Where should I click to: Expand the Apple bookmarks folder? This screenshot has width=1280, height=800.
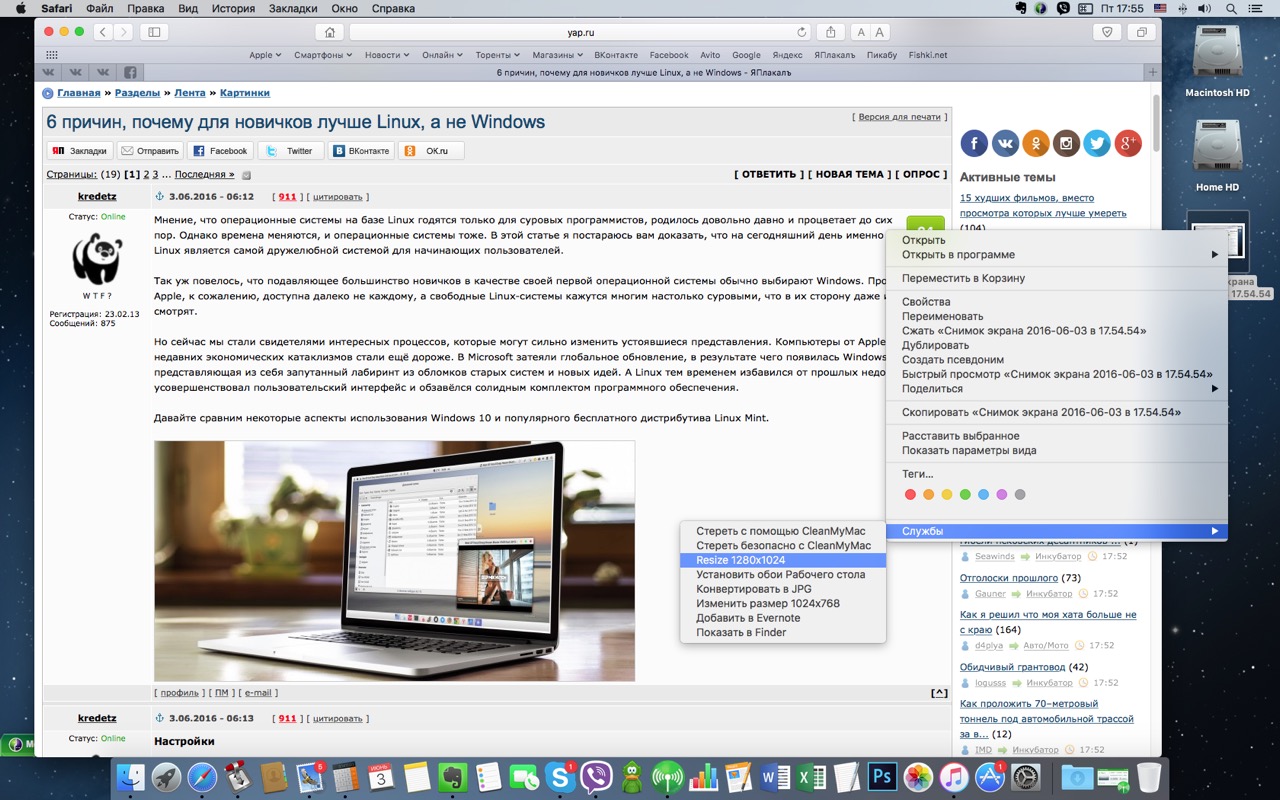point(265,55)
